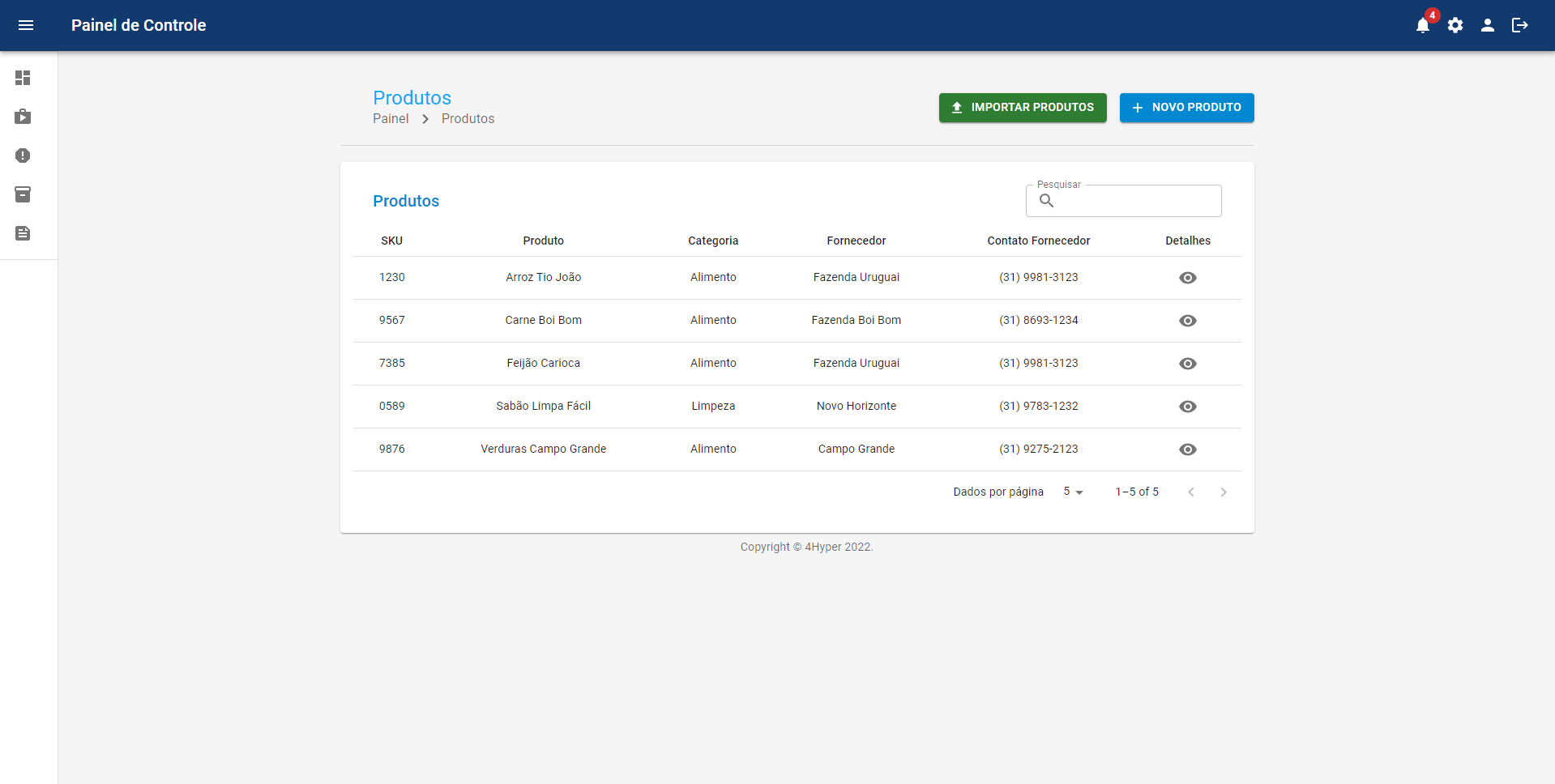The image size is (1555, 784).
Task: Open the dashboard icon in the sidebar
Action: [x=23, y=78]
